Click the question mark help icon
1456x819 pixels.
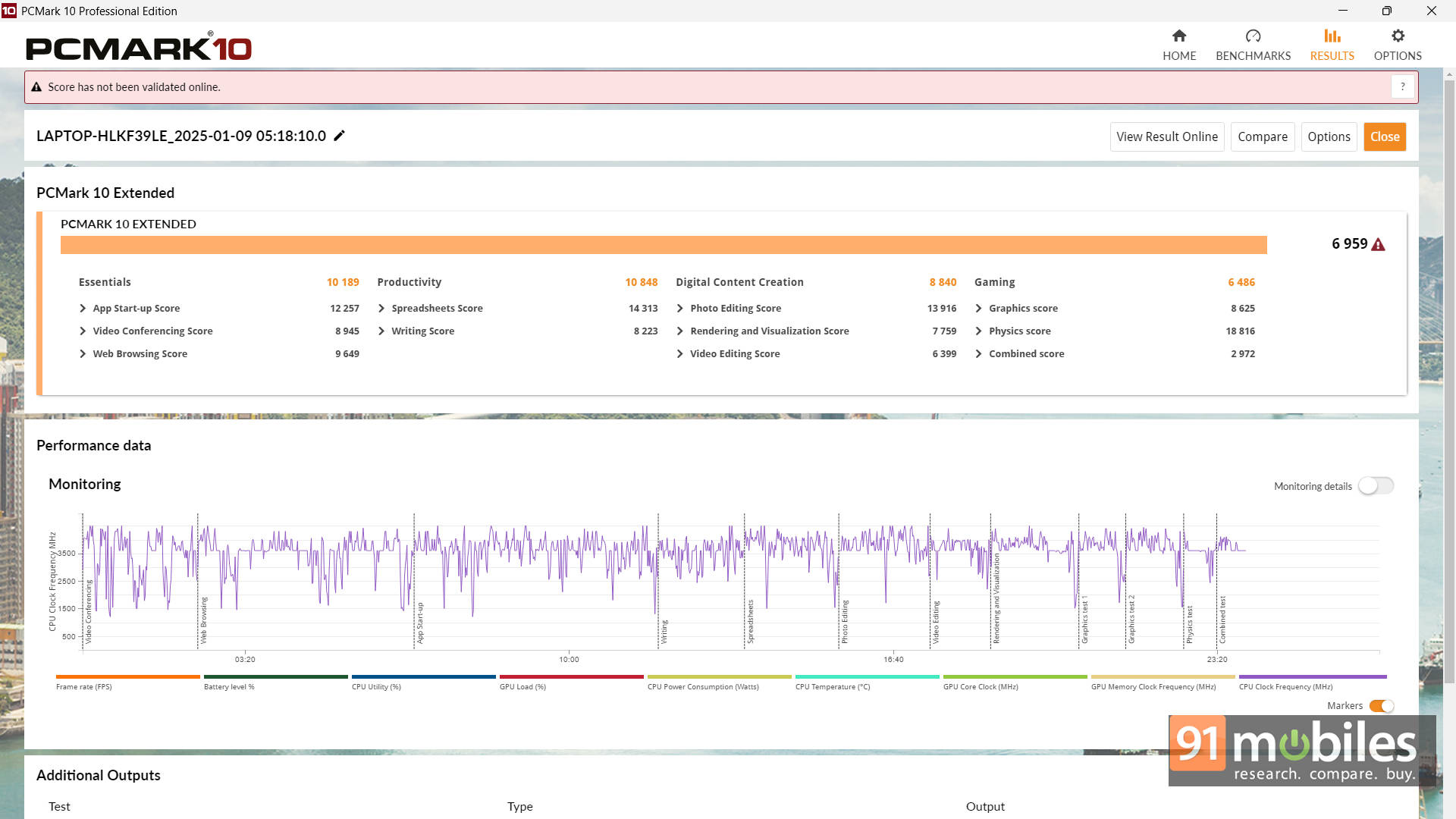click(1402, 86)
